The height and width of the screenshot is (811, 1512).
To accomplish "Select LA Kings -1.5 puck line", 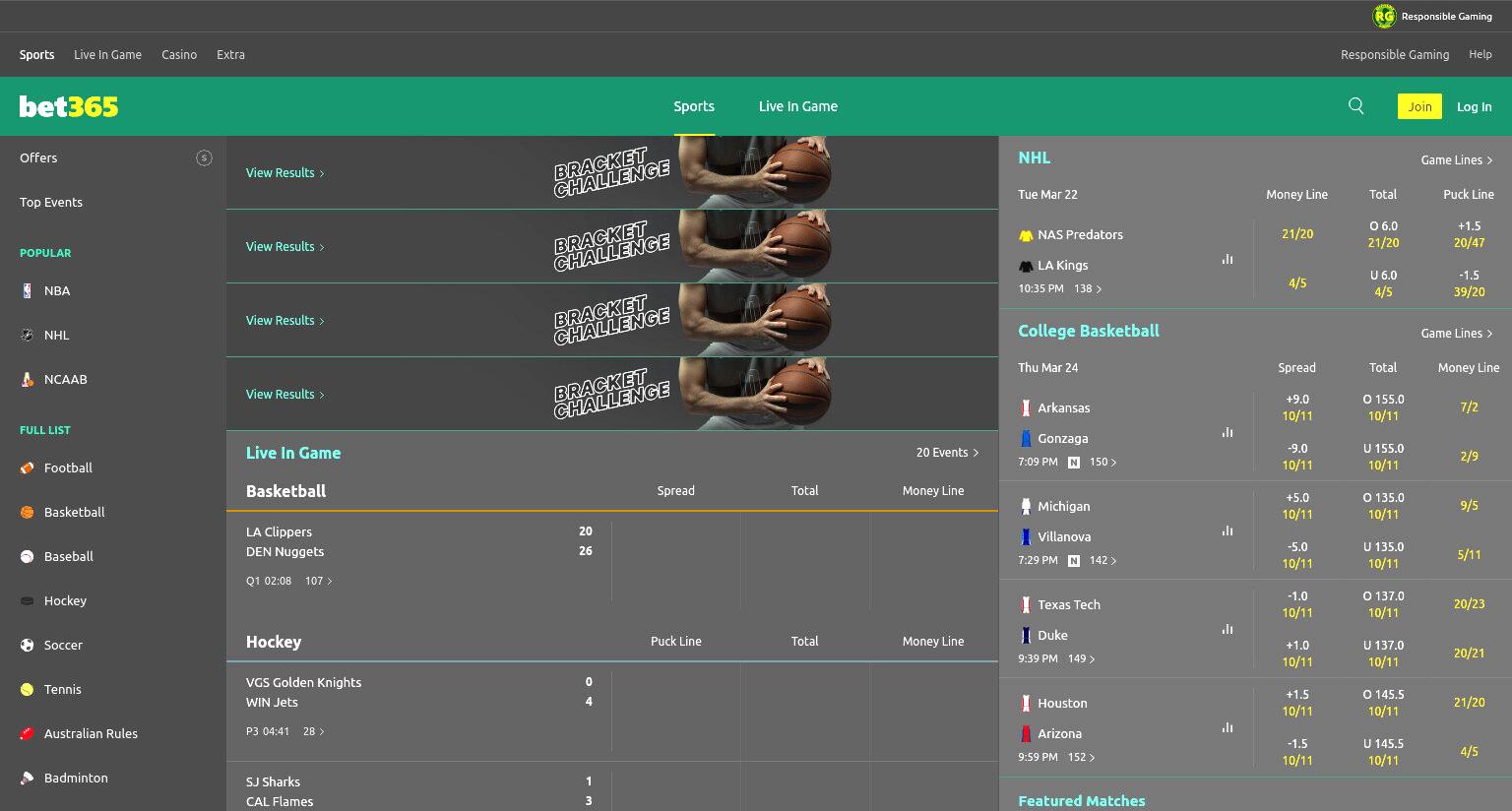I will click(1469, 283).
